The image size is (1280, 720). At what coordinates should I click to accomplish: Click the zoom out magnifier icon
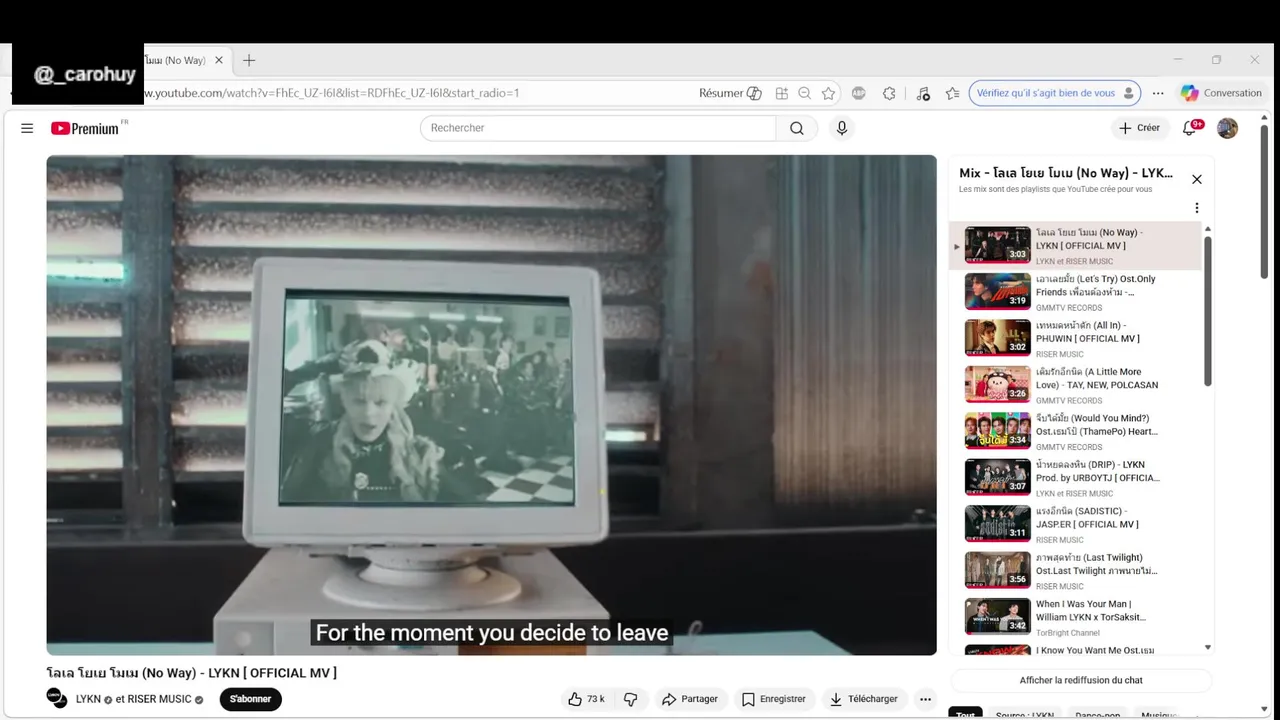804,93
